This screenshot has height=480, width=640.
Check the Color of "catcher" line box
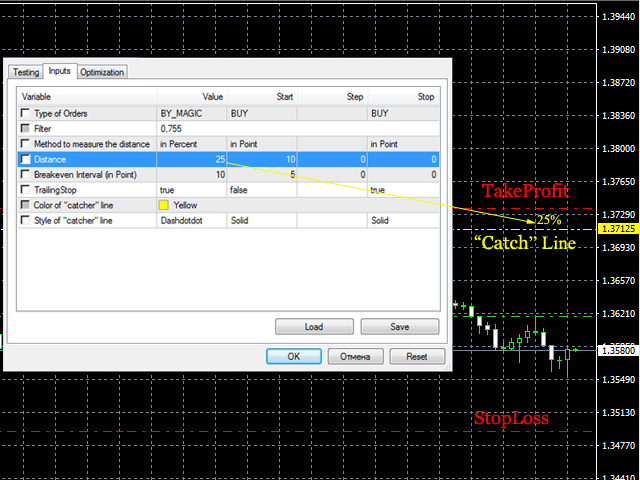coord(25,204)
